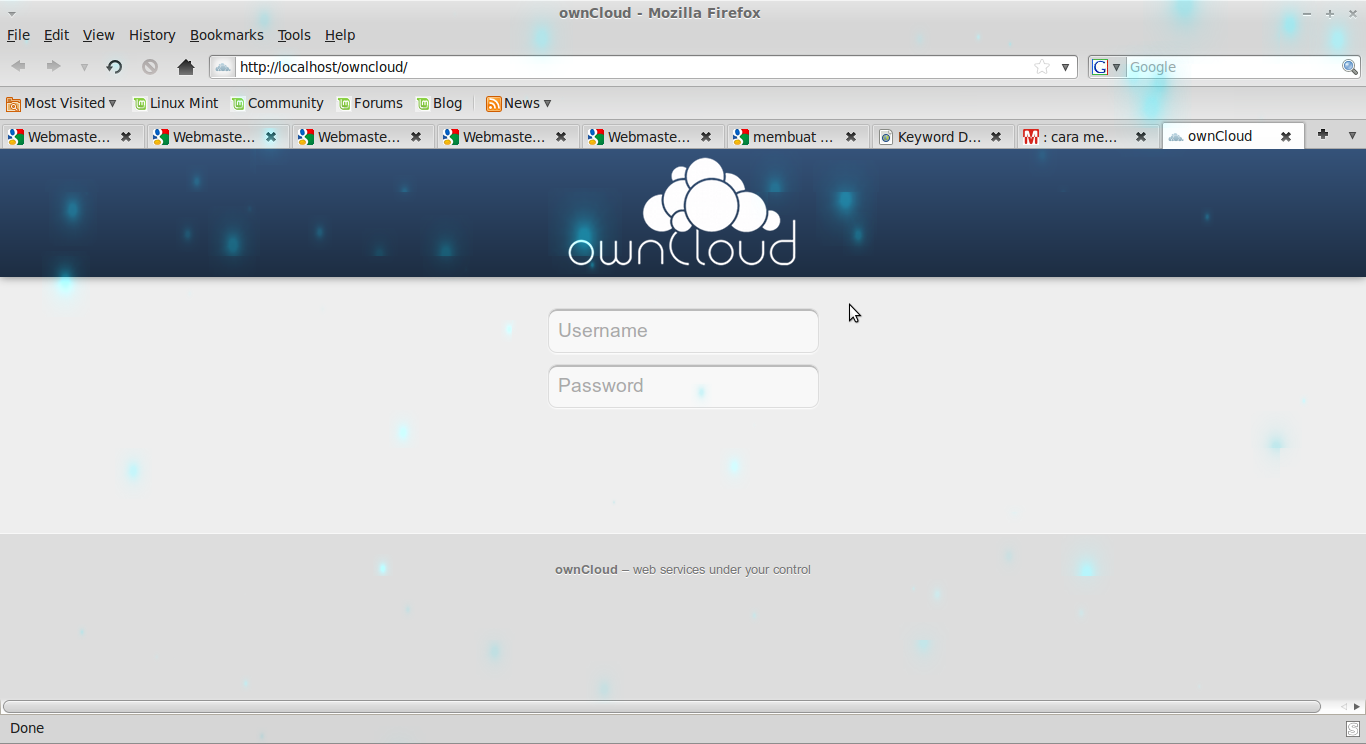Screen dimensions: 1366x744
Task: Open the address bar history dropdown
Action: [x=1065, y=67]
